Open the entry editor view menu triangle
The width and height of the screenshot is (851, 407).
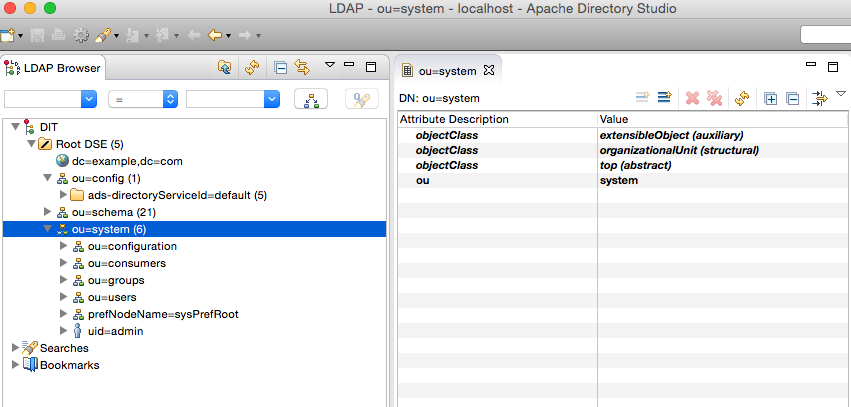[x=841, y=94]
